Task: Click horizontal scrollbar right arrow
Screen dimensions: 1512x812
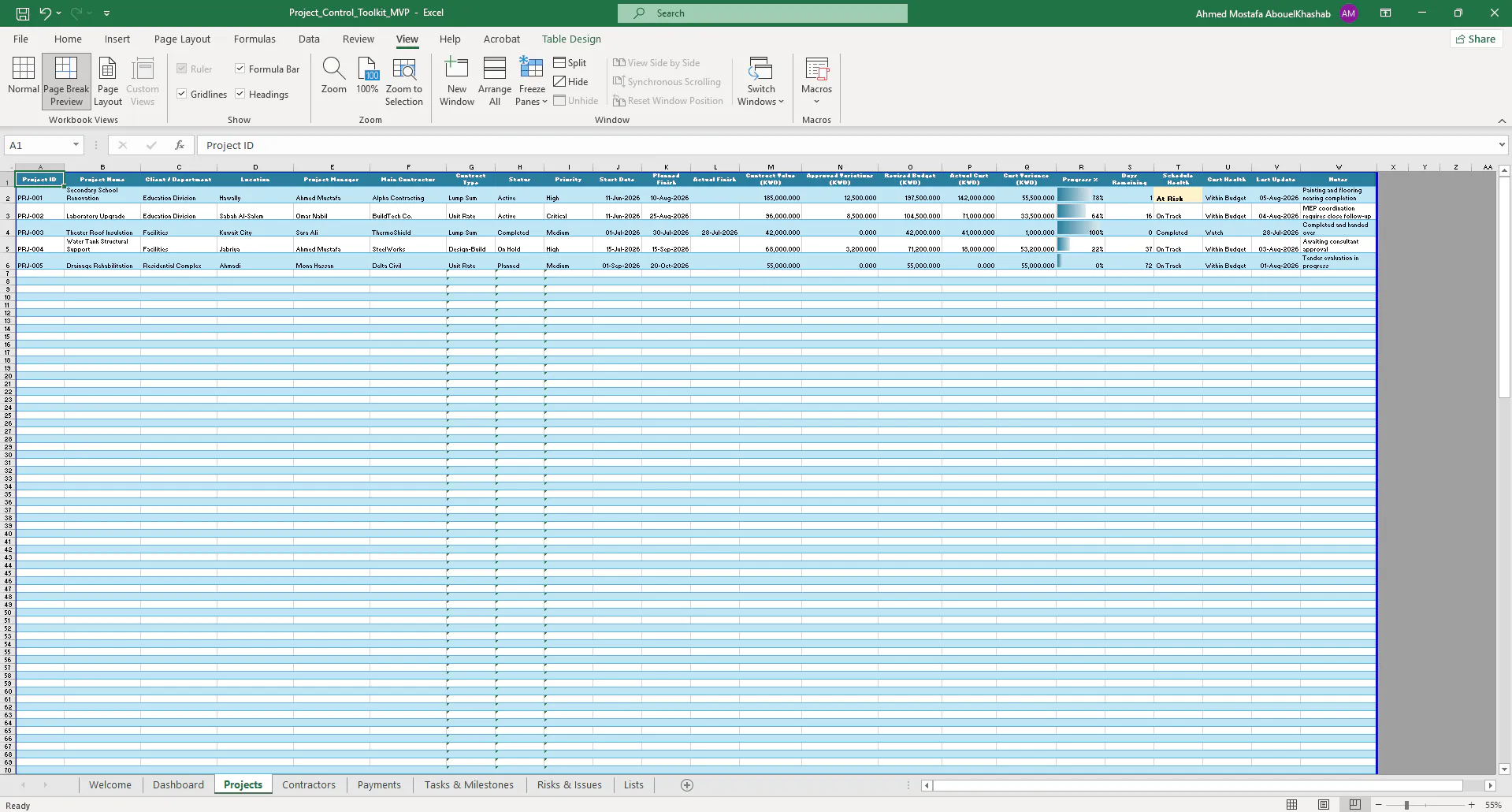Action: click(1490, 785)
